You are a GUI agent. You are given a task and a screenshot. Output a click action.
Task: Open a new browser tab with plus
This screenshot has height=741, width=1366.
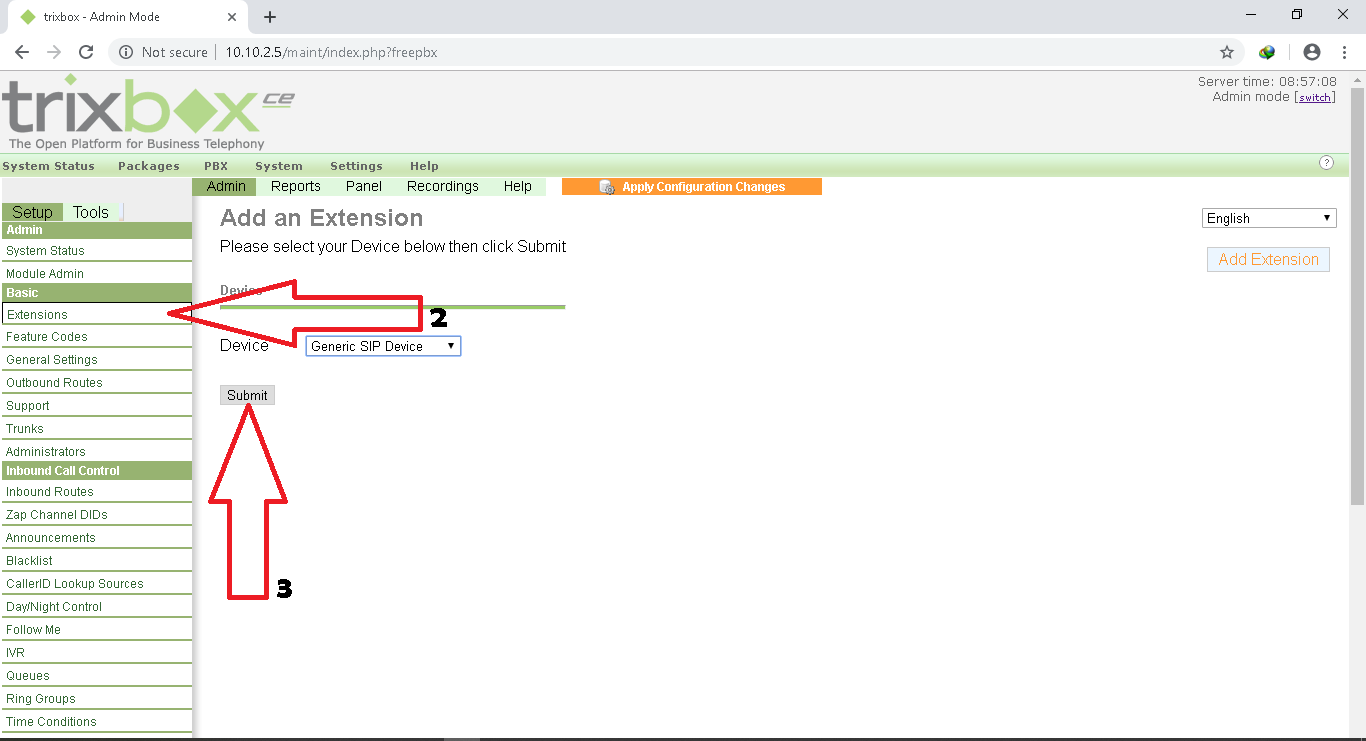270,17
